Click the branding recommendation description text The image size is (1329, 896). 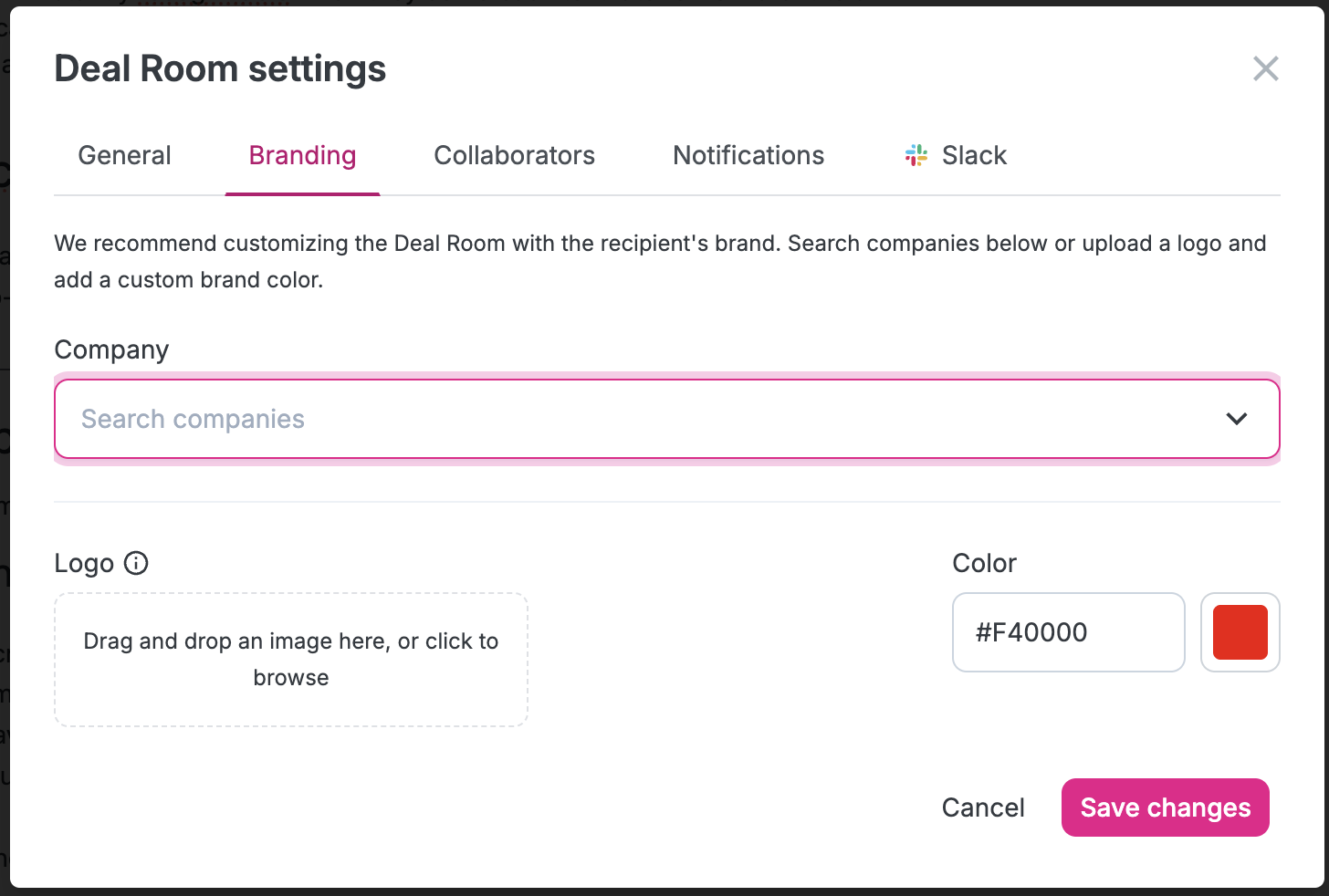pyautogui.click(x=660, y=262)
